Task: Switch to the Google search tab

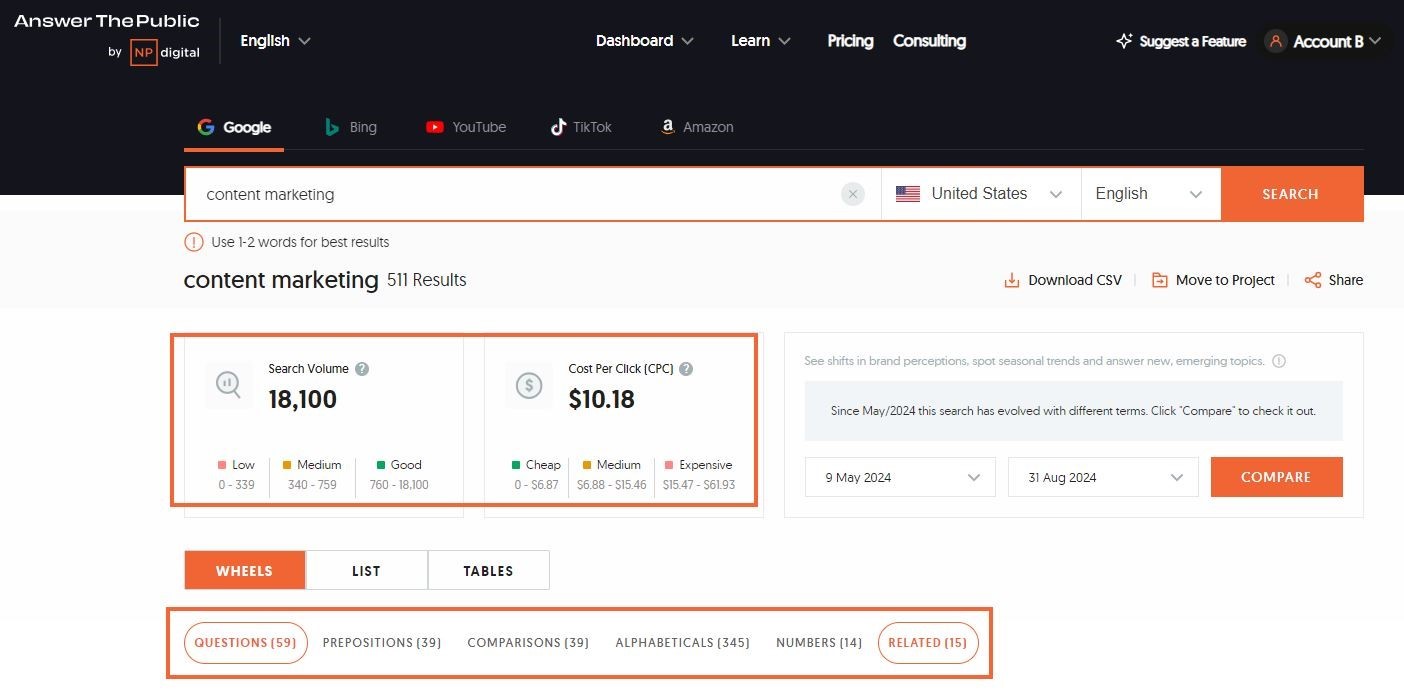Action: pyautogui.click(x=234, y=127)
